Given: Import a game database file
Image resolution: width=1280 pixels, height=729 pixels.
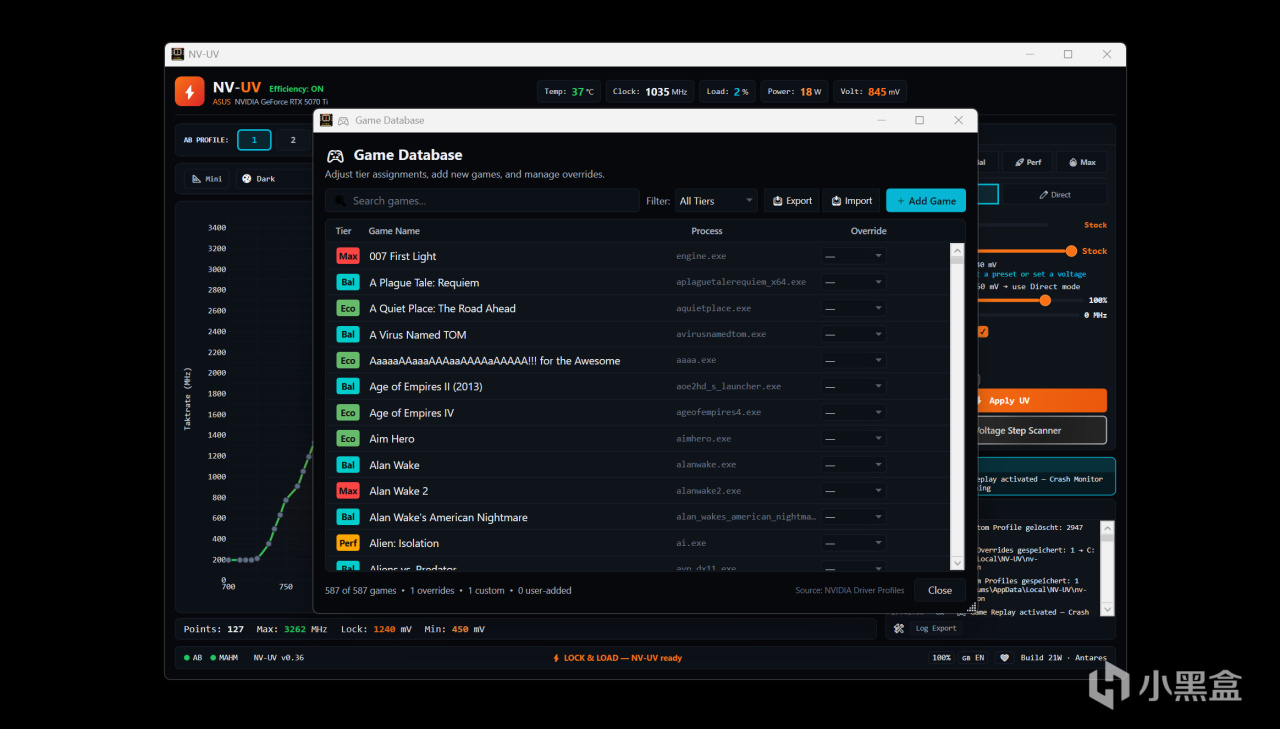Looking at the screenshot, I should click(x=851, y=201).
